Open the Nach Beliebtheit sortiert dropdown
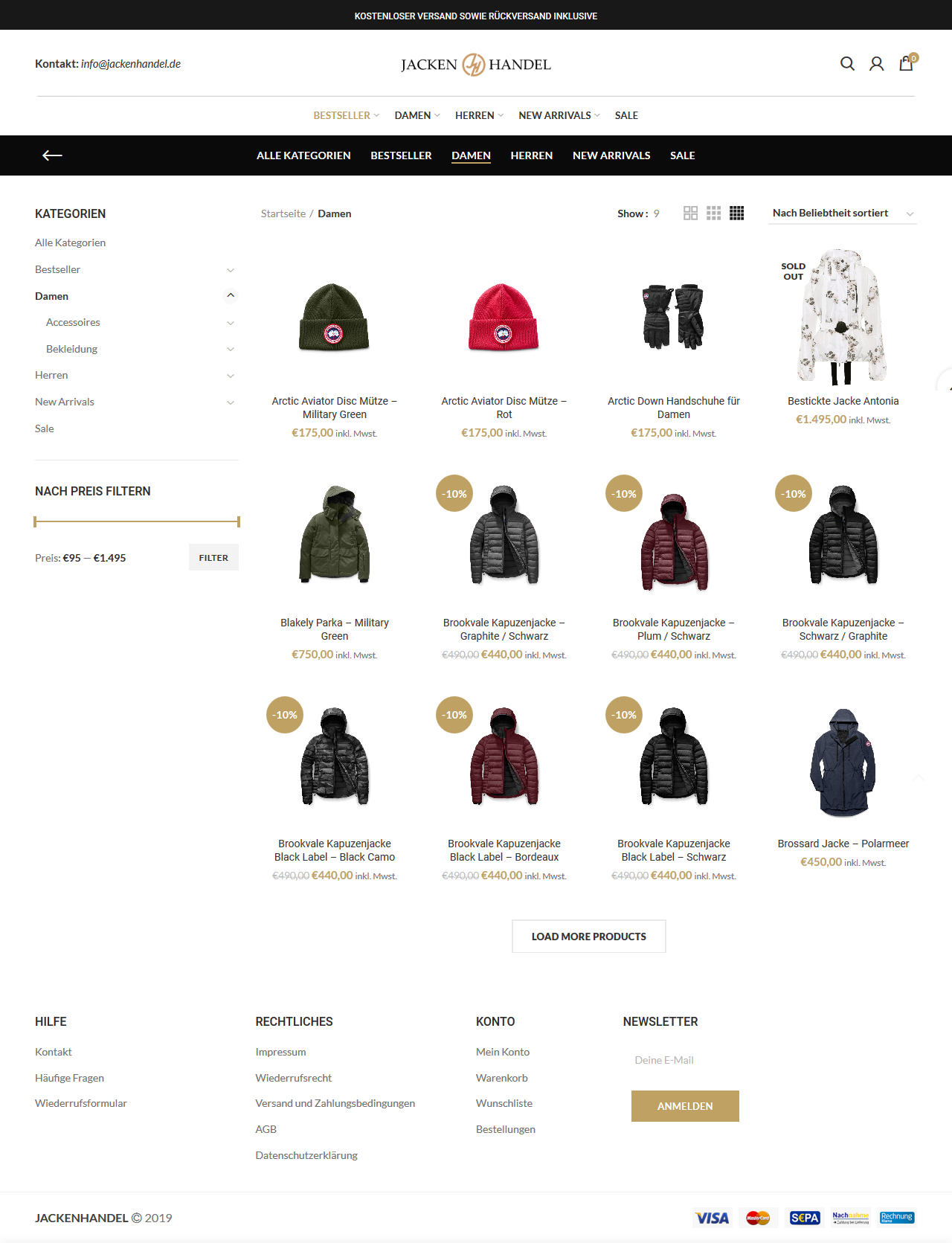 click(x=843, y=213)
